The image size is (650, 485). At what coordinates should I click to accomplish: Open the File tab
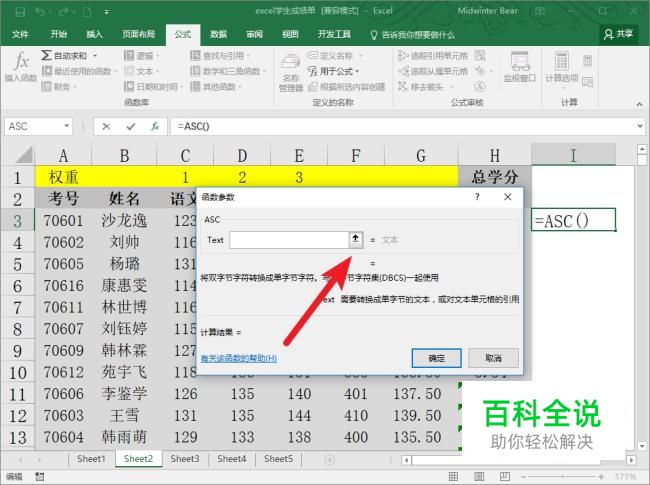pyautogui.click(x=20, y=34)
